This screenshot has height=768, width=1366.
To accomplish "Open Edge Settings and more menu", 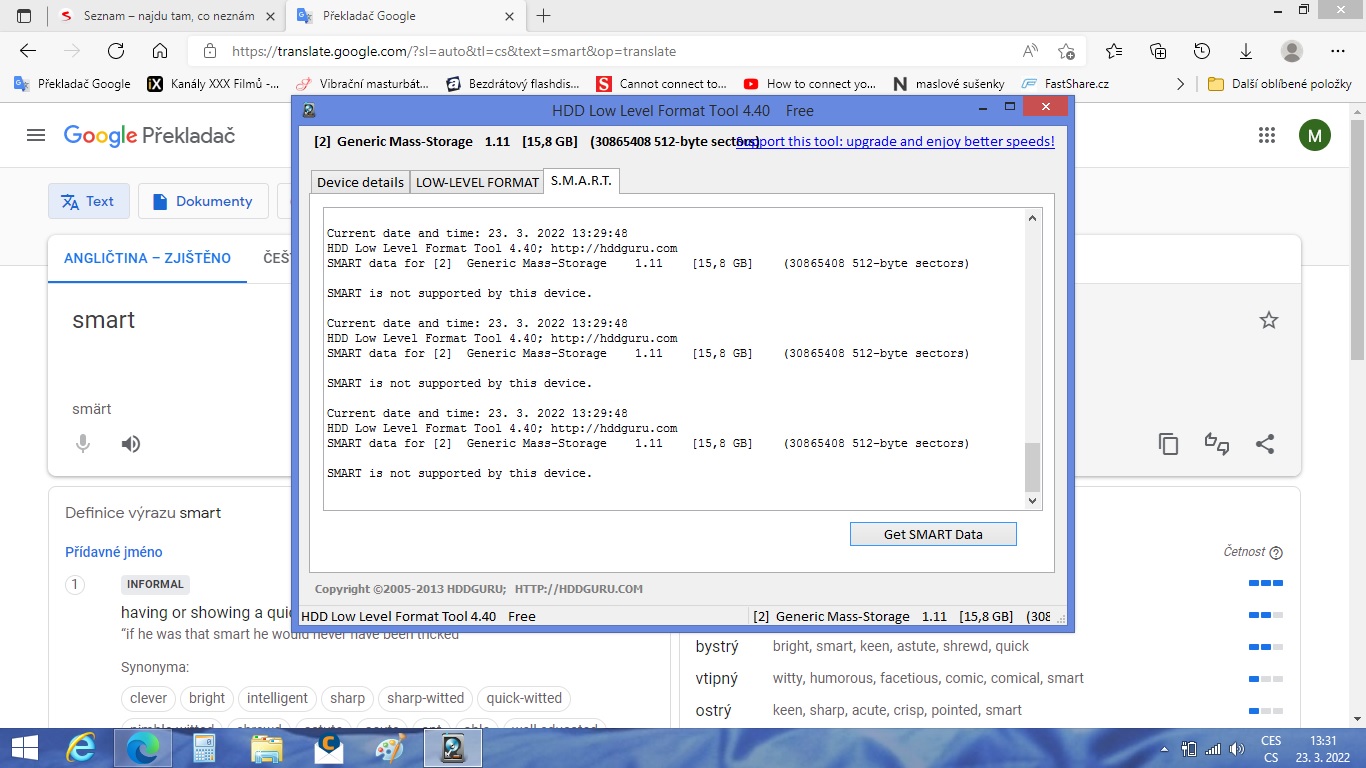I will click(x=1338, y=51).
